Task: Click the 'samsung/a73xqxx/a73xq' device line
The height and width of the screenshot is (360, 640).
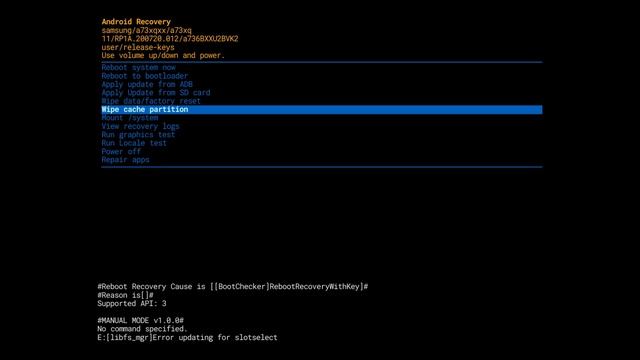Action: tap(146, 30)
